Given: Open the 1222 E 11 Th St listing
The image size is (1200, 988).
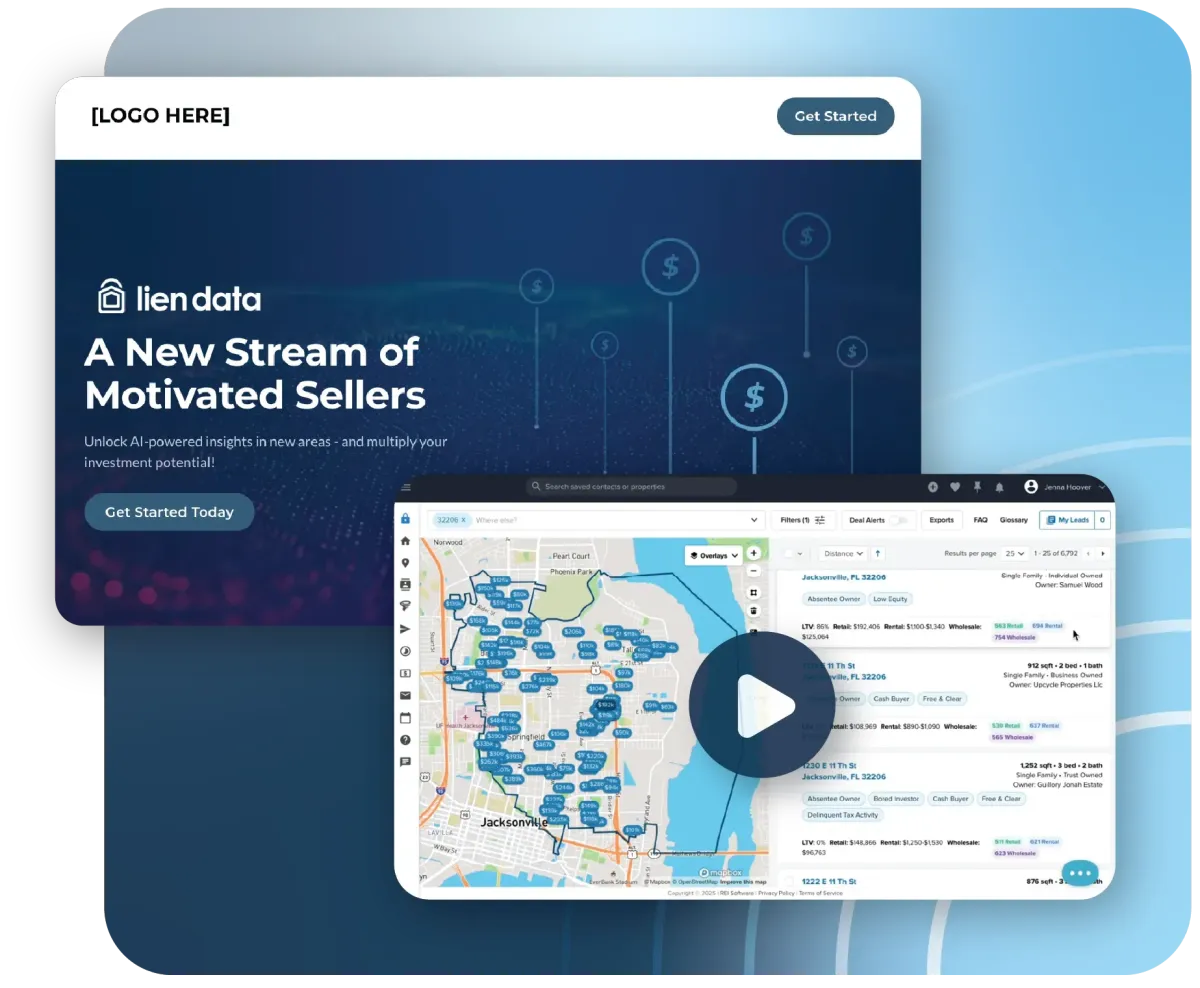Looking at the screenshot, I should pos(829,881).
